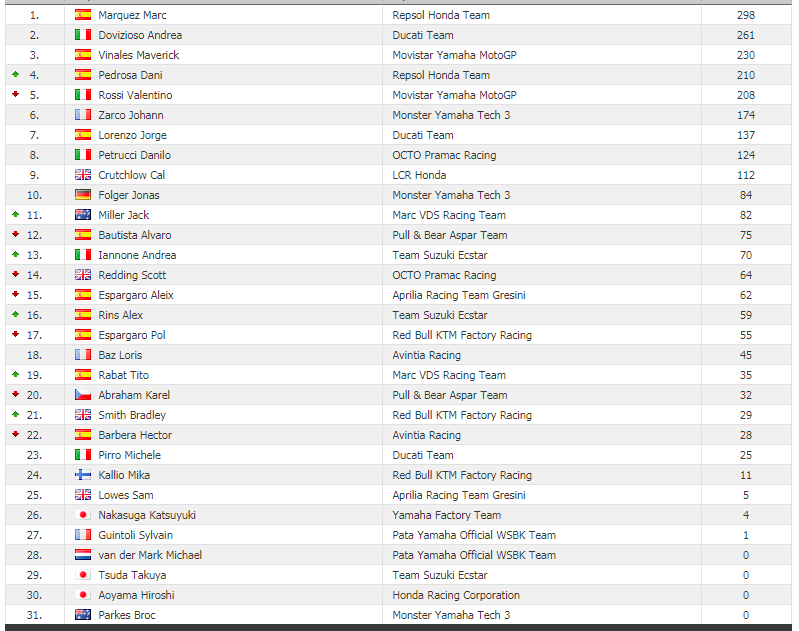
Task: Click the Dutch flag beside van der Mark Michael
Action: point(83,555)
